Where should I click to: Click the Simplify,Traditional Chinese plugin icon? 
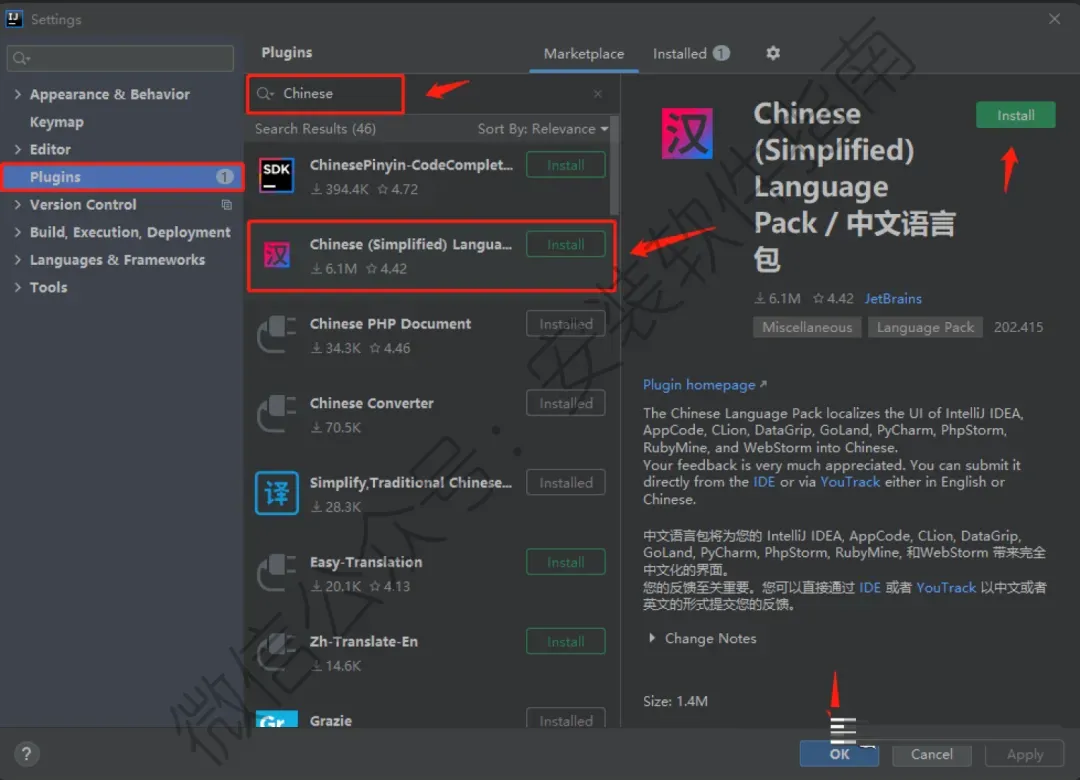(277, 493)
